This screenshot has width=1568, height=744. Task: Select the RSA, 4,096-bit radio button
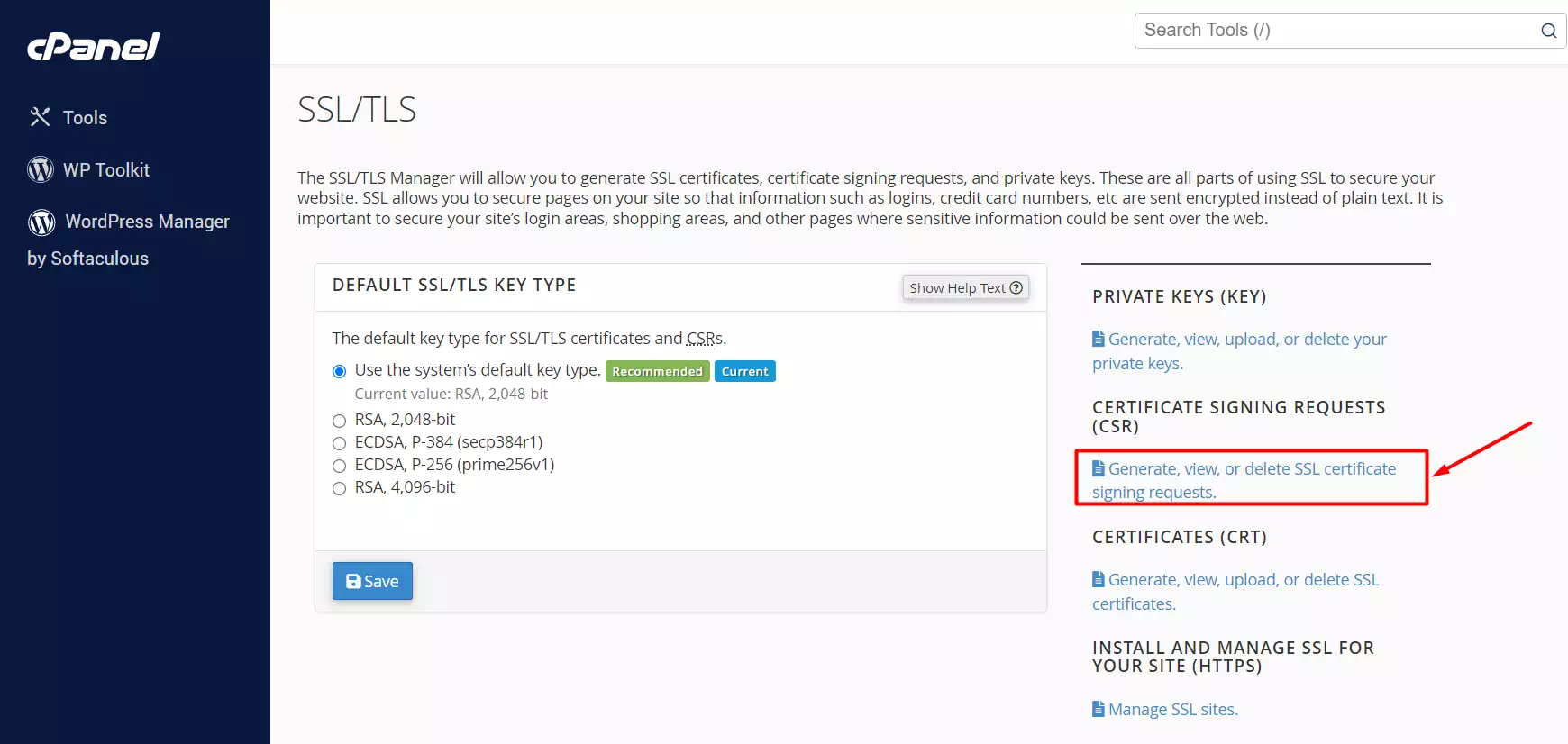tap(340, 488)
